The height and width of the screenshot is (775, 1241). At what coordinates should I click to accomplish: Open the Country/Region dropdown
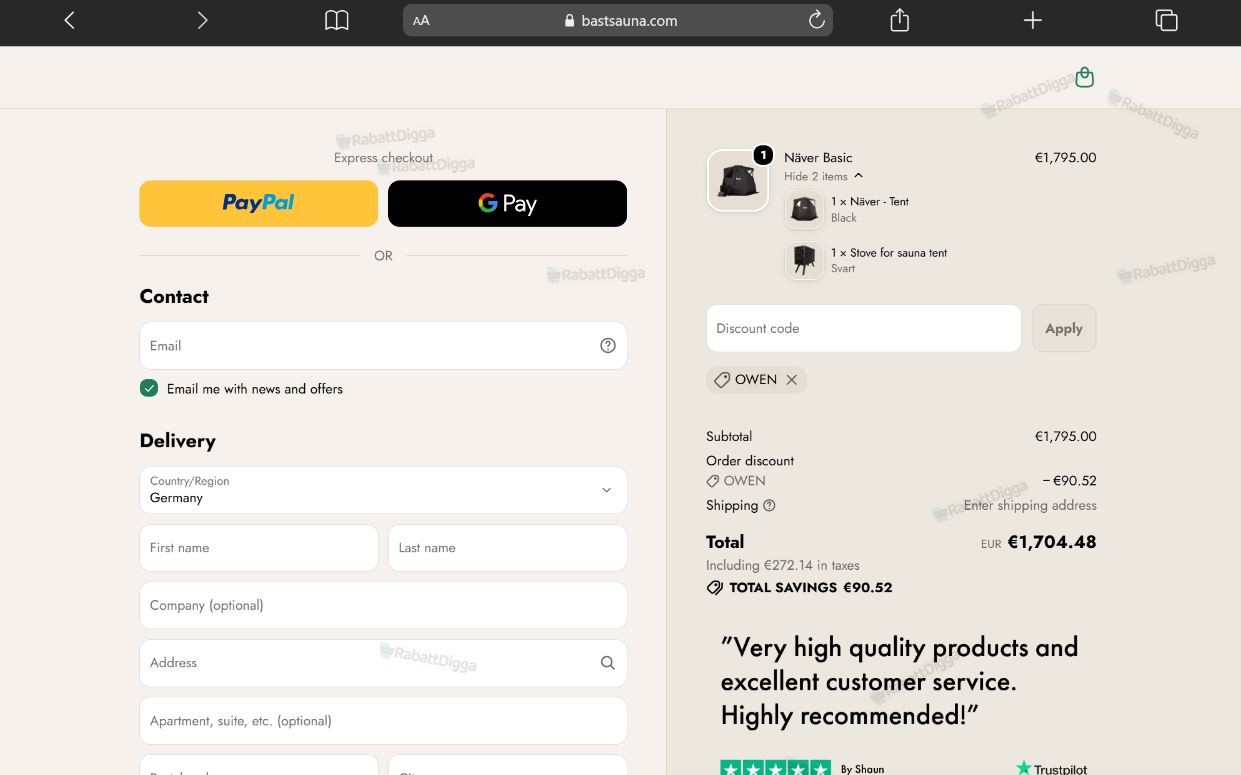click(x=383, y=490)
